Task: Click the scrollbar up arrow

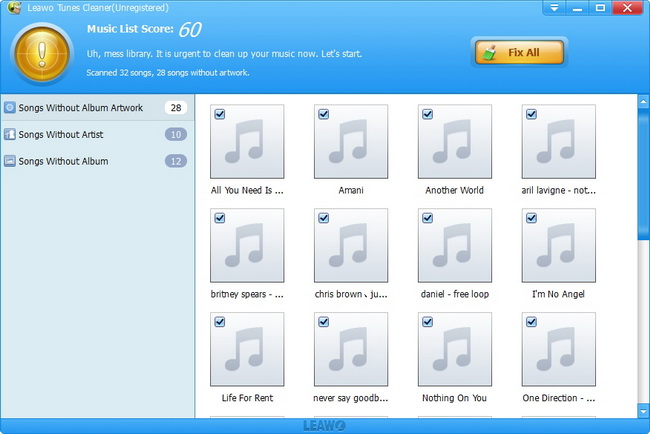Action: [643, 101]
